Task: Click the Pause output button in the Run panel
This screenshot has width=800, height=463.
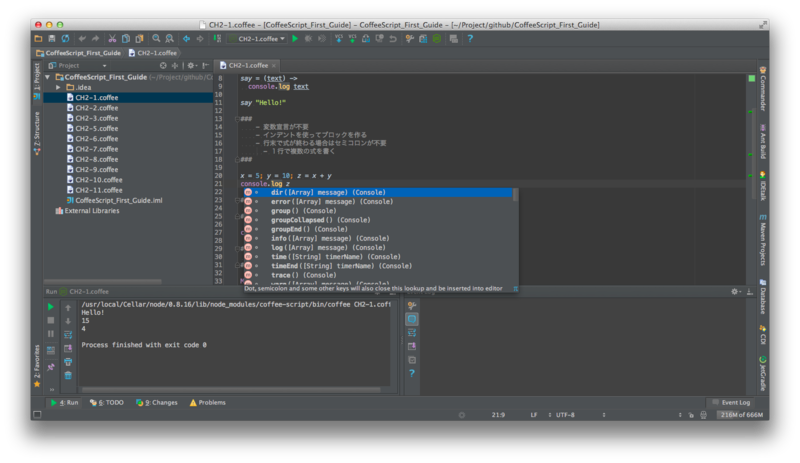Action: click(51, 334)
